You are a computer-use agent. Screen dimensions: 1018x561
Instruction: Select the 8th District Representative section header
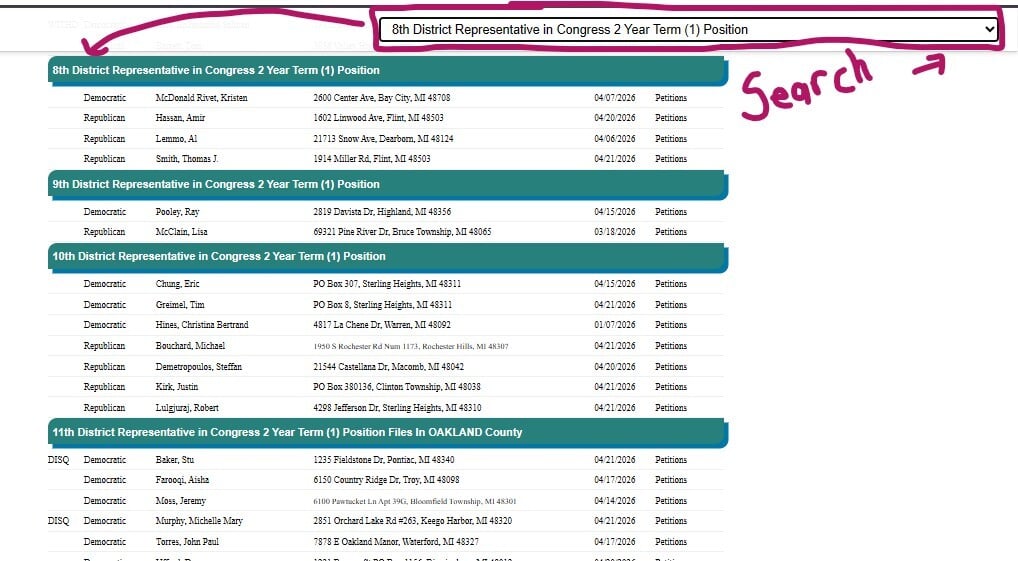pos(388,70)
